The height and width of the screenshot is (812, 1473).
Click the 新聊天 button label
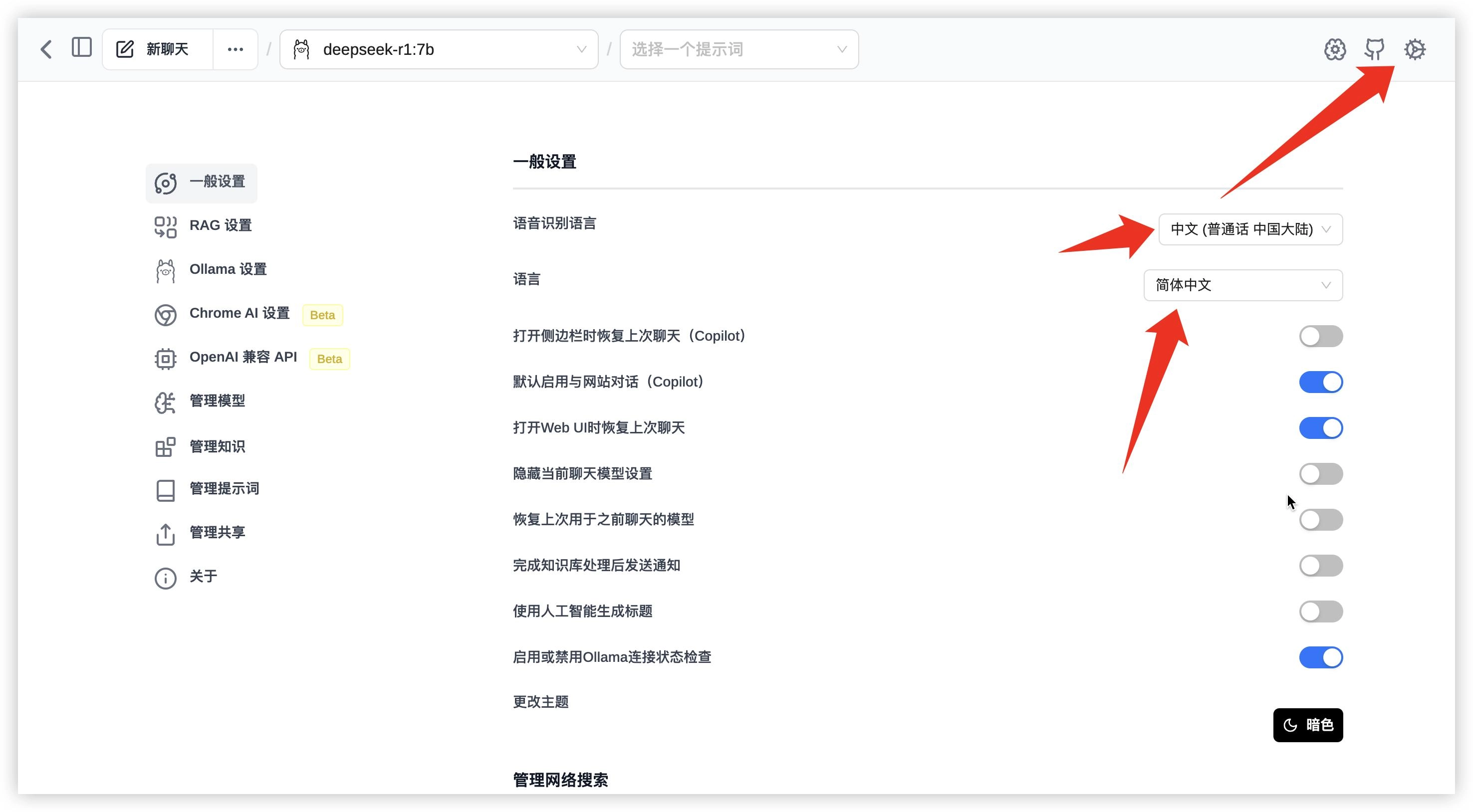(x=167, y=49)
